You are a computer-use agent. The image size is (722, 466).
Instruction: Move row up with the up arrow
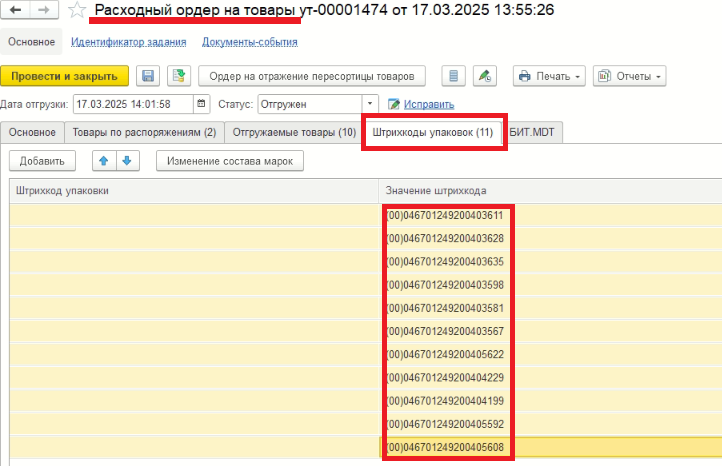(x=103, y=161)
